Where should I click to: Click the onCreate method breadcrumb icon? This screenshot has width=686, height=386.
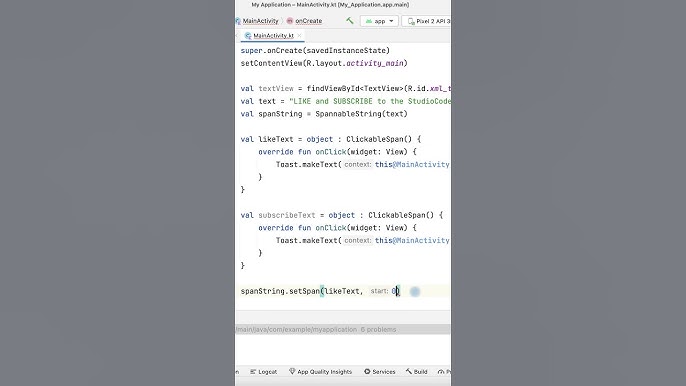tap(290, 21)
